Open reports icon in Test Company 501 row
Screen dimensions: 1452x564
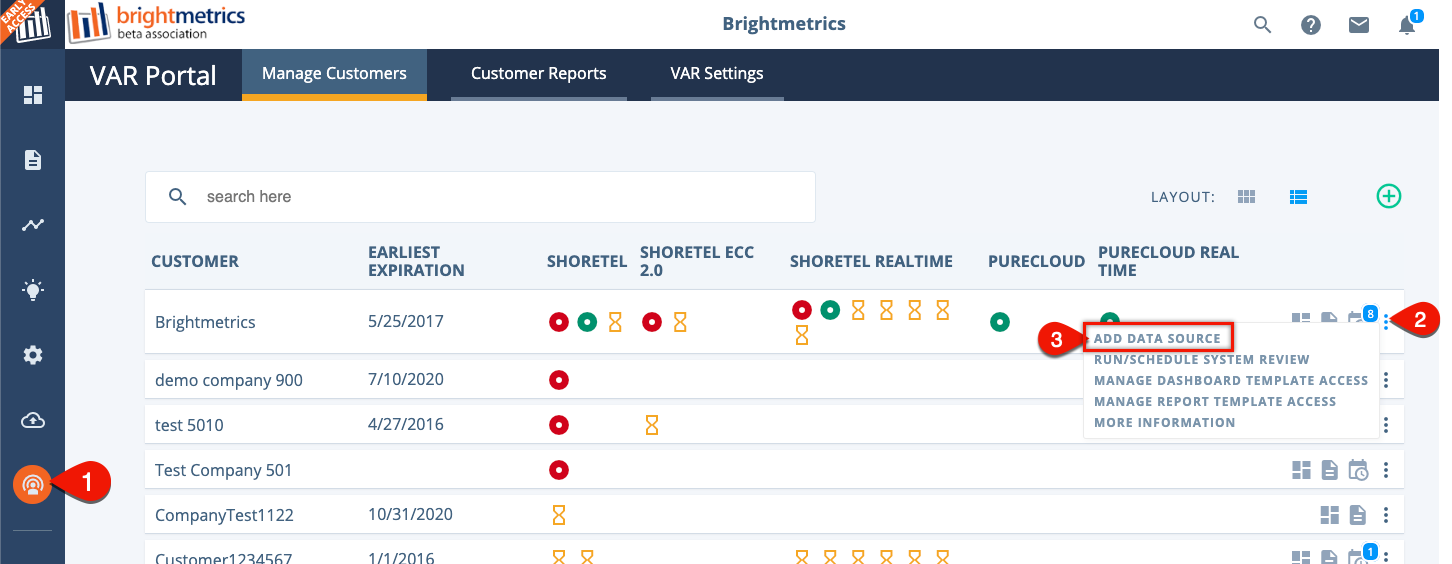point(1329,470)
